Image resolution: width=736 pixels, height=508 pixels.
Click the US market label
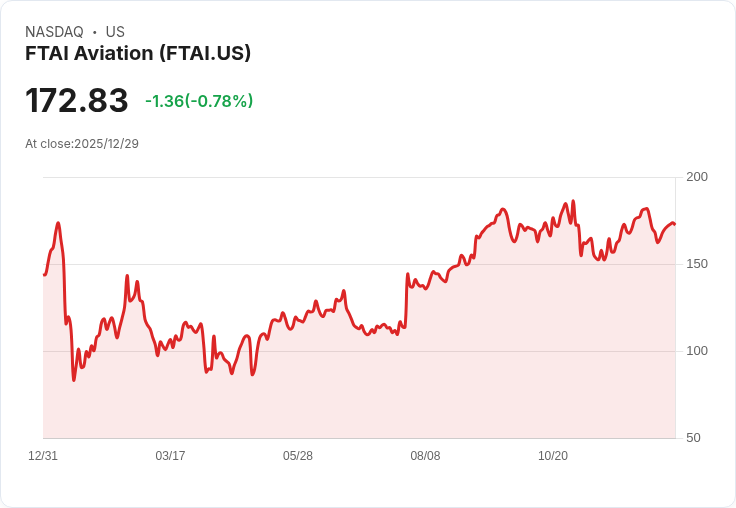(115, 32)
